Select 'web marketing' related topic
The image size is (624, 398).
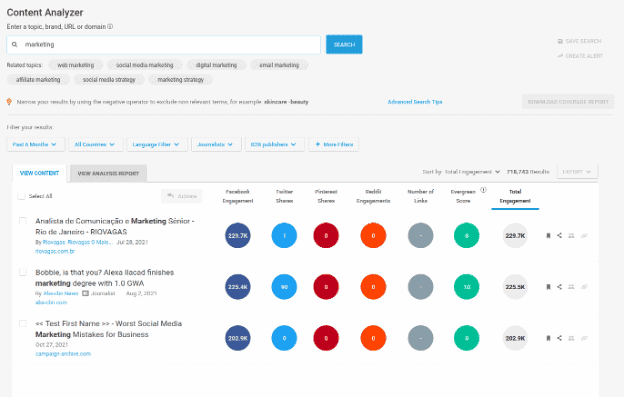(76, 65)
